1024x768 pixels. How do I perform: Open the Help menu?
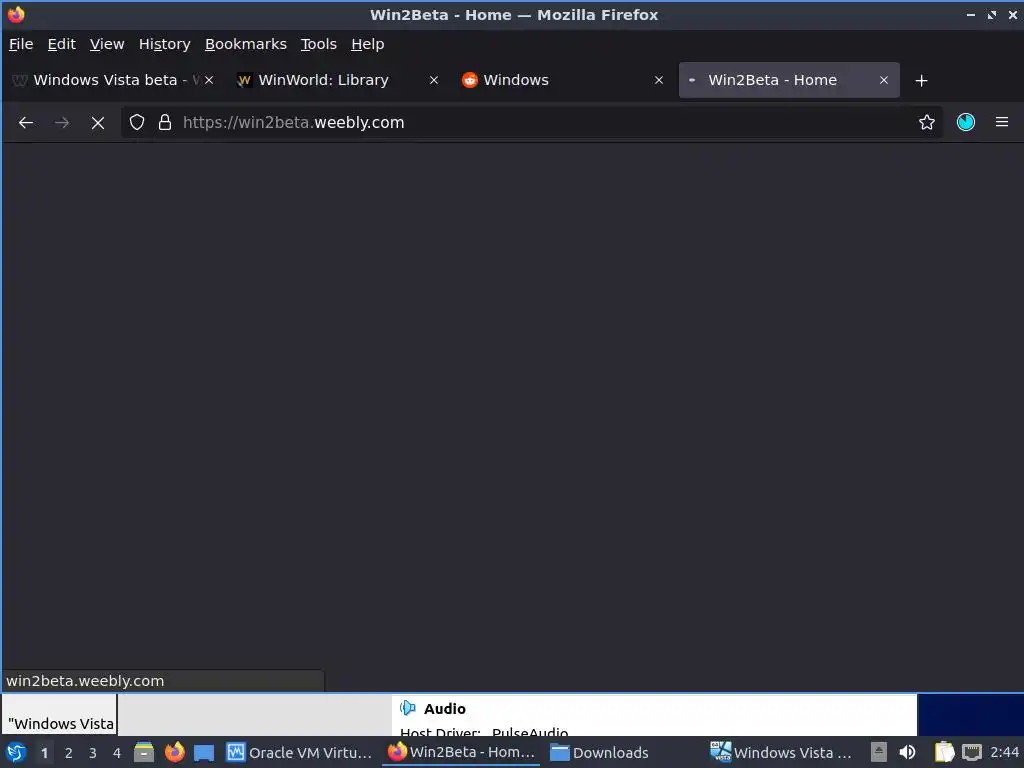pos(368,44)
